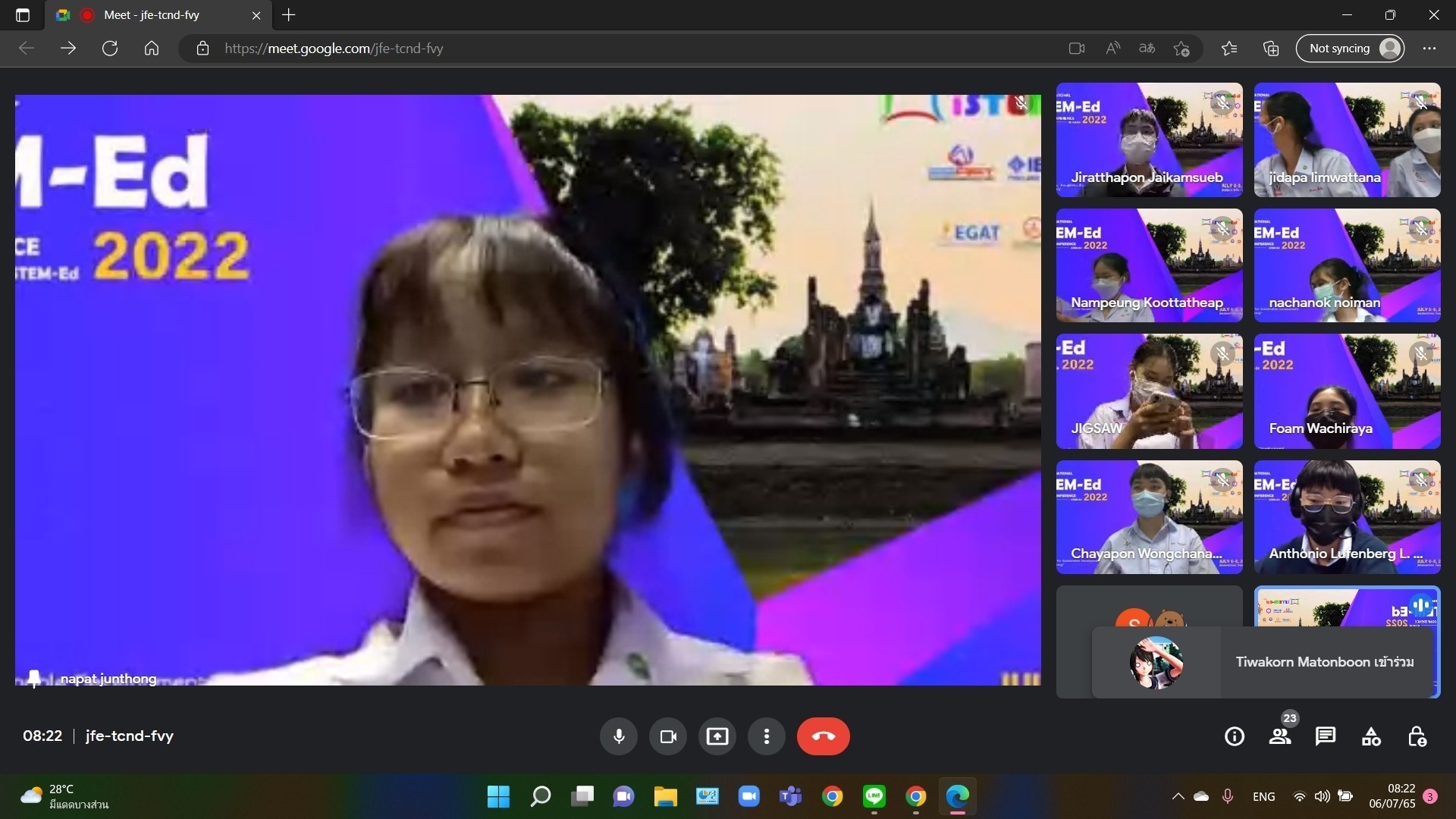This screenshot has height=819, width=1456.
Task: Add this page to favorites
Action: 1181,49
